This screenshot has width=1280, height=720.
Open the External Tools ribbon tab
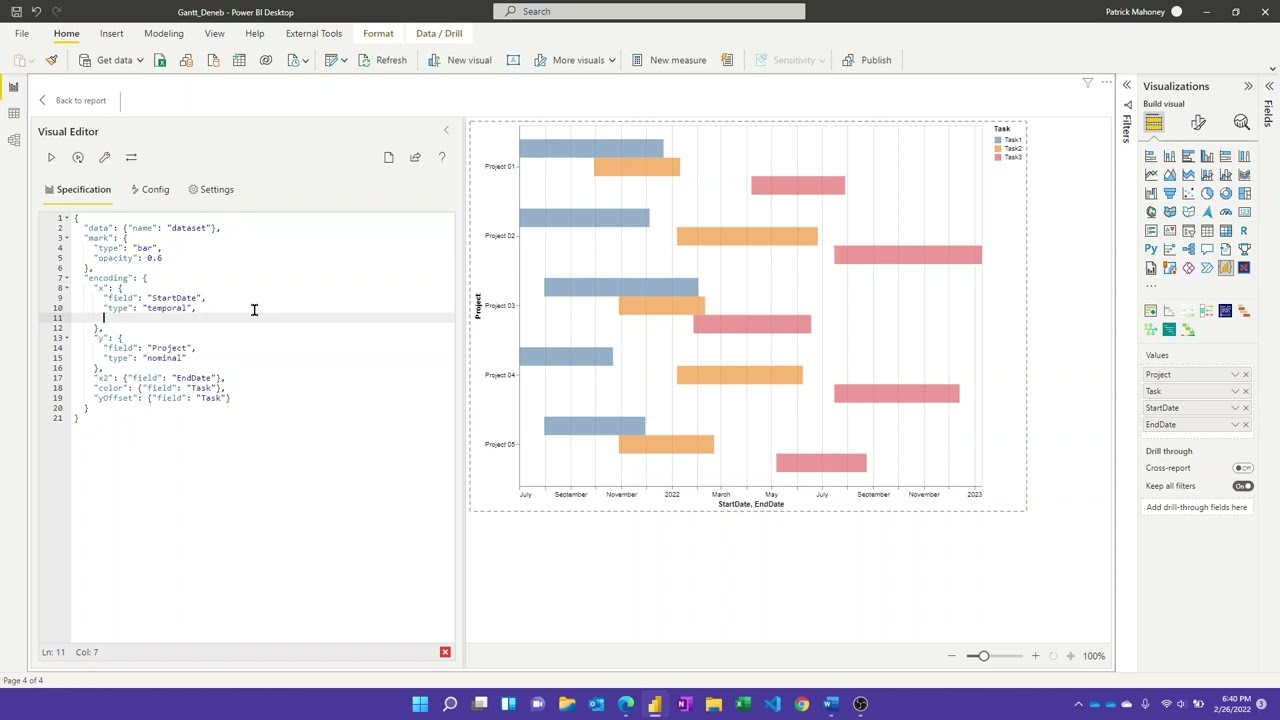click(314, 33)
